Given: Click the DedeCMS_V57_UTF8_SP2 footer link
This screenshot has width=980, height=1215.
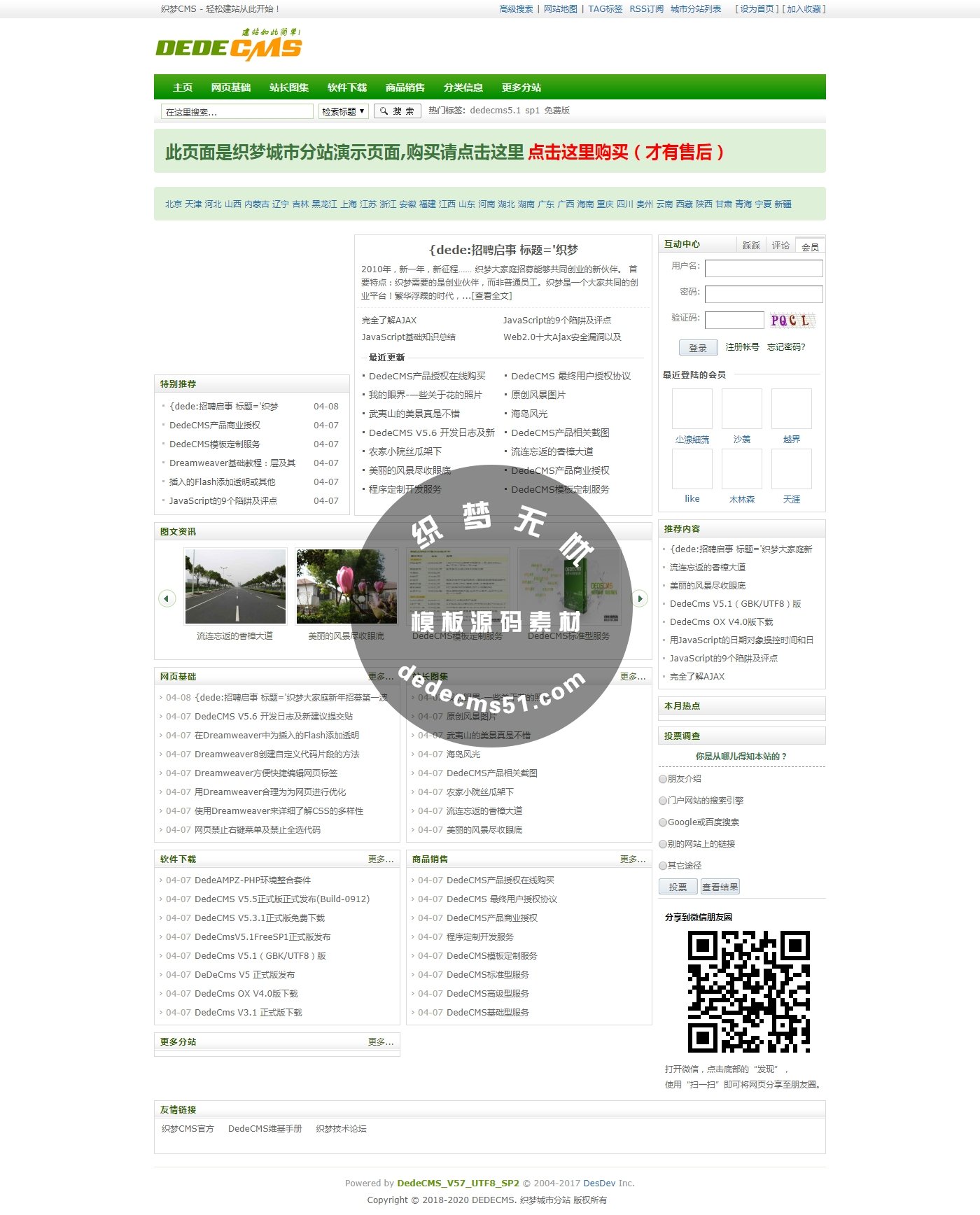Looking at the screenshot, I should 458,1184.
